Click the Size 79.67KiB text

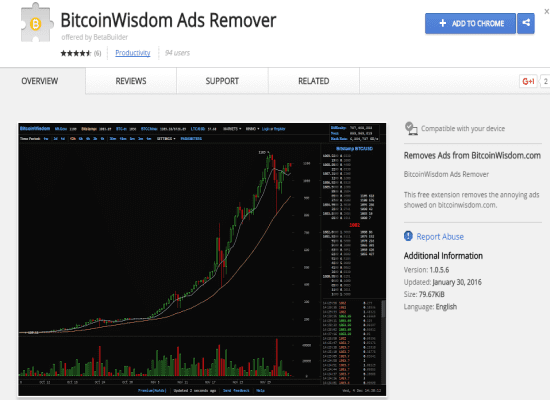(424, 294)
